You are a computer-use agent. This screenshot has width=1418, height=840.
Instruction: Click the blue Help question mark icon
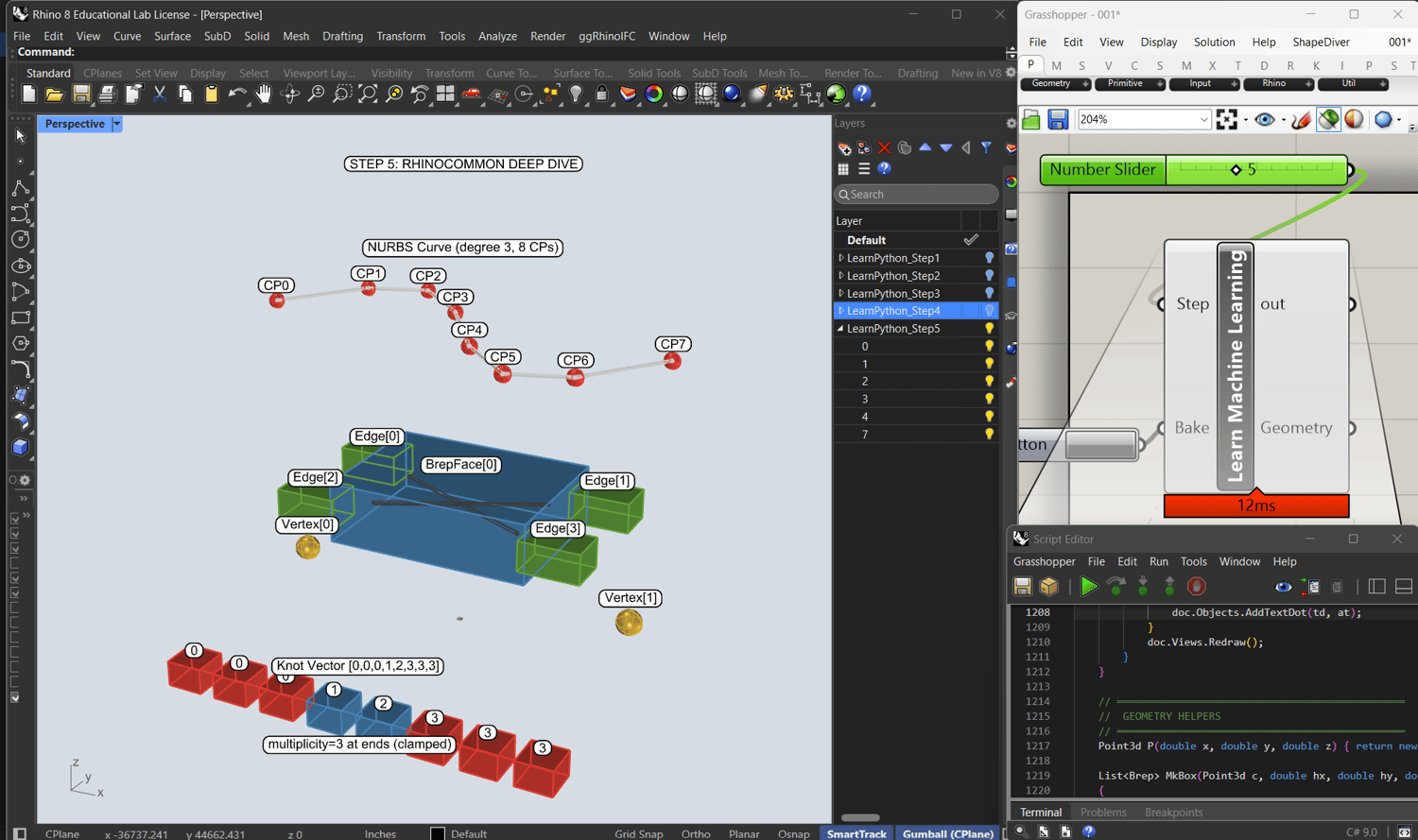(x=861, y=94)
